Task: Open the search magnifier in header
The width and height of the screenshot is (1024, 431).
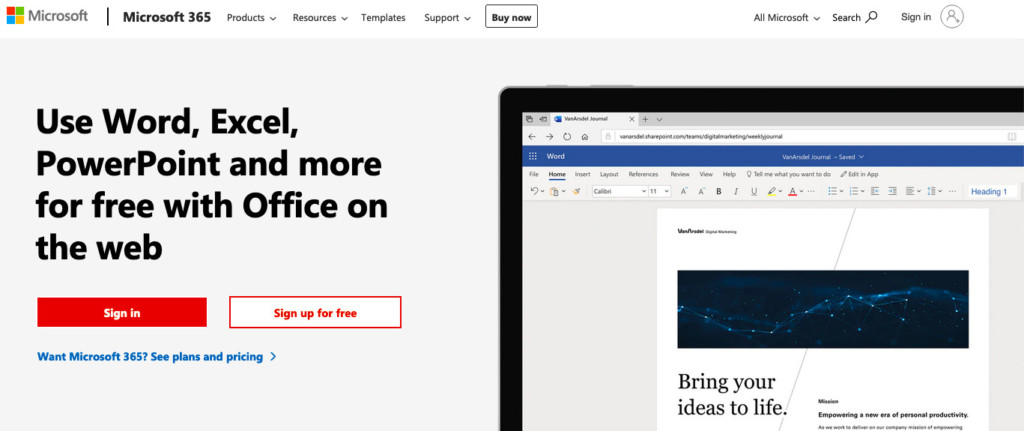Action: tap(871, 18)
